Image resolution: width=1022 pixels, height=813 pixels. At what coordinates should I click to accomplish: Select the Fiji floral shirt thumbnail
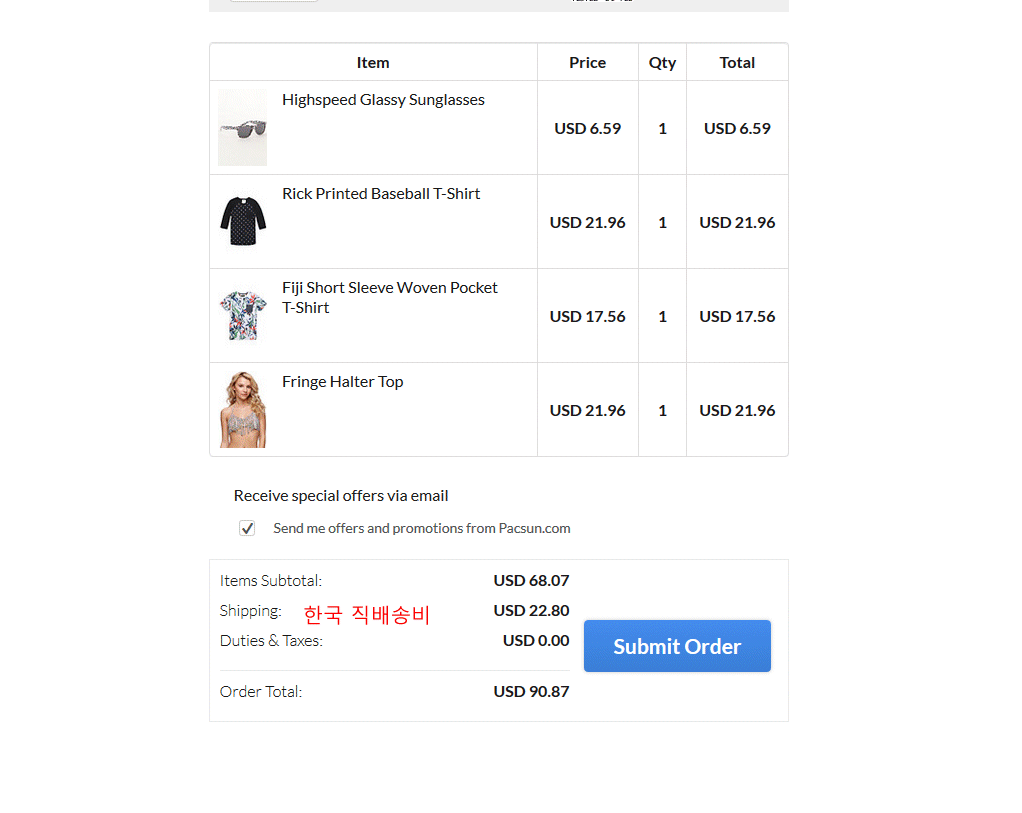[x=243, y=315]
